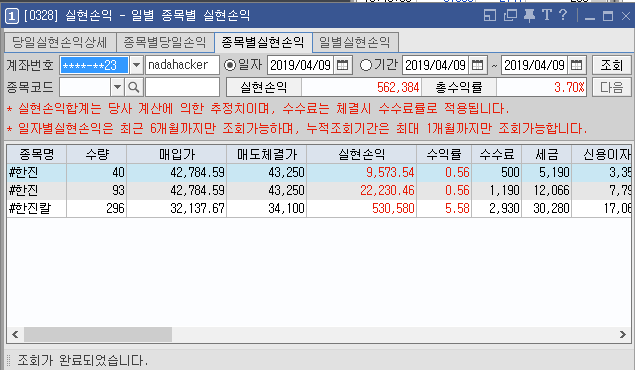The image size is (635, 370).
Task: Open calendar for the 기간 end date
Action: tap(576, 65)
